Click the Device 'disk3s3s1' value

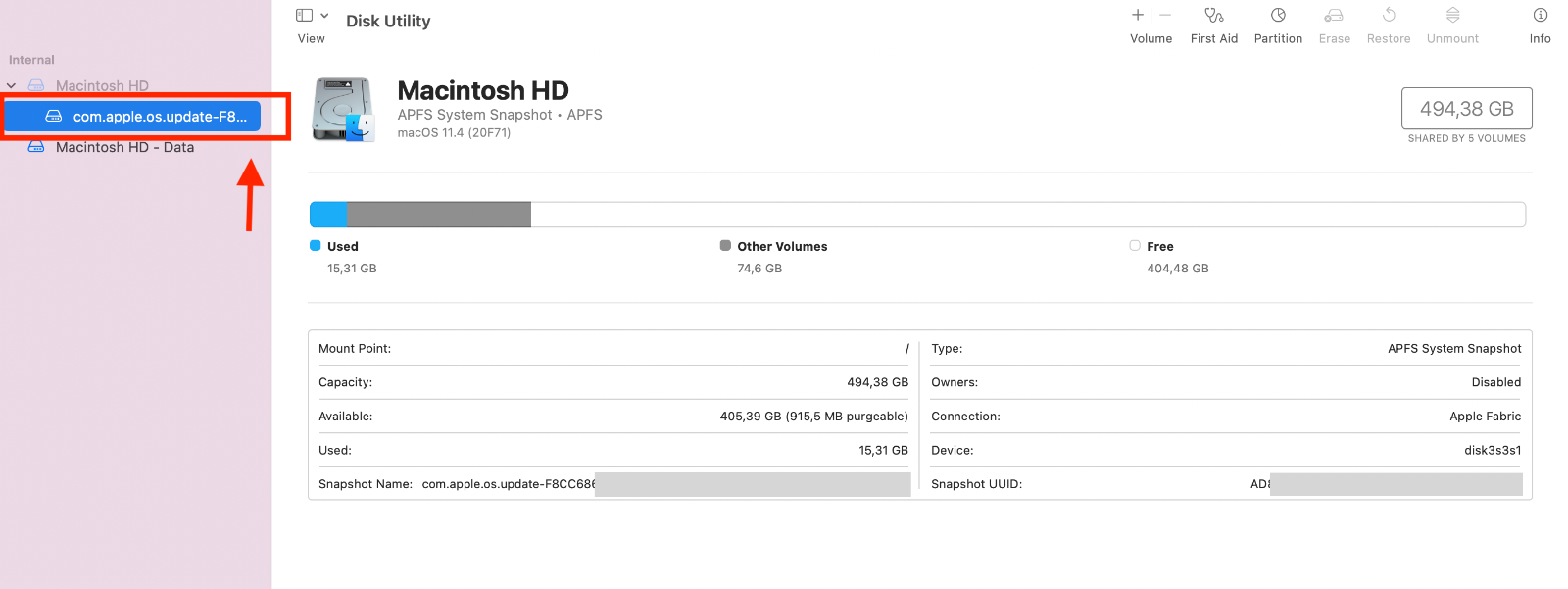coord(1493,450)
